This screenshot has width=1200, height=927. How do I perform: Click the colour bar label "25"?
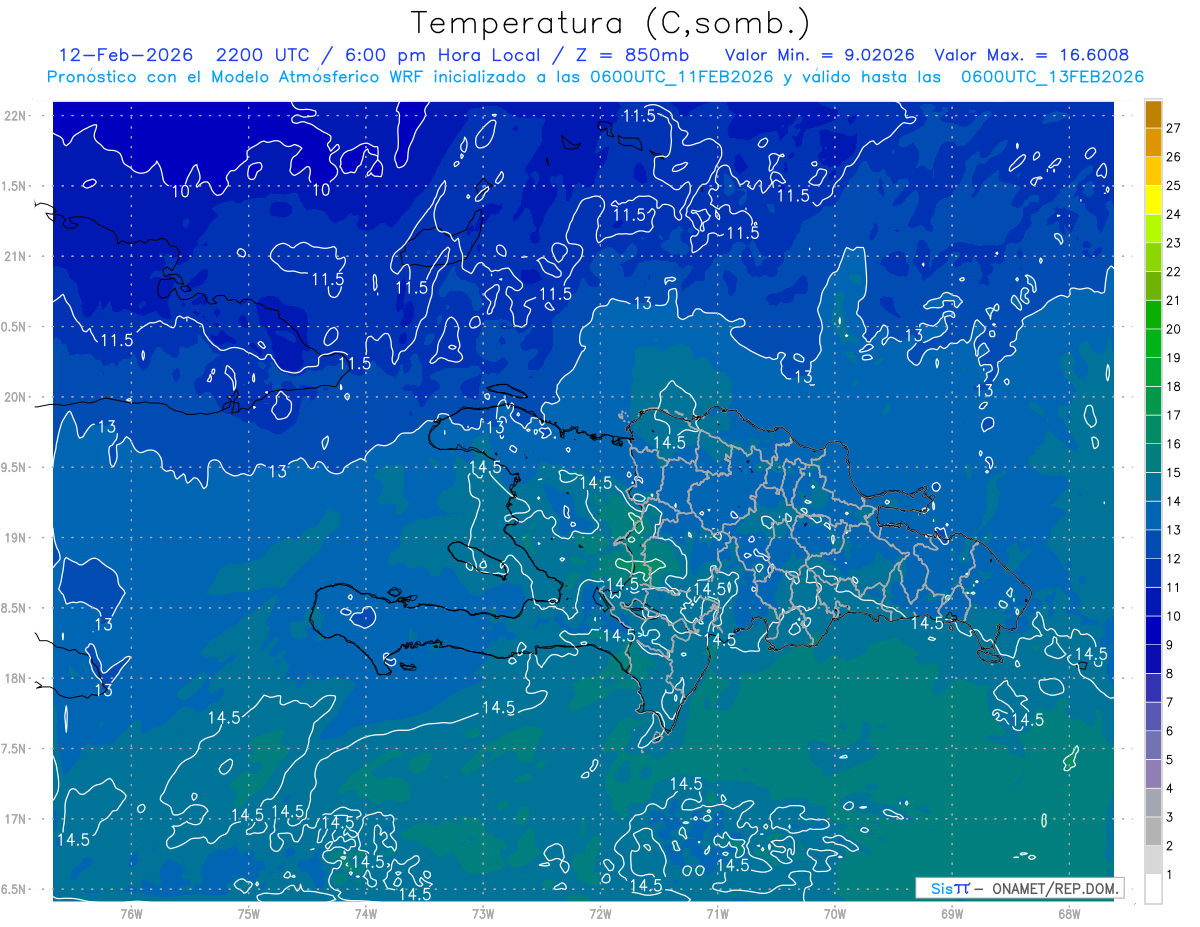1173,185
